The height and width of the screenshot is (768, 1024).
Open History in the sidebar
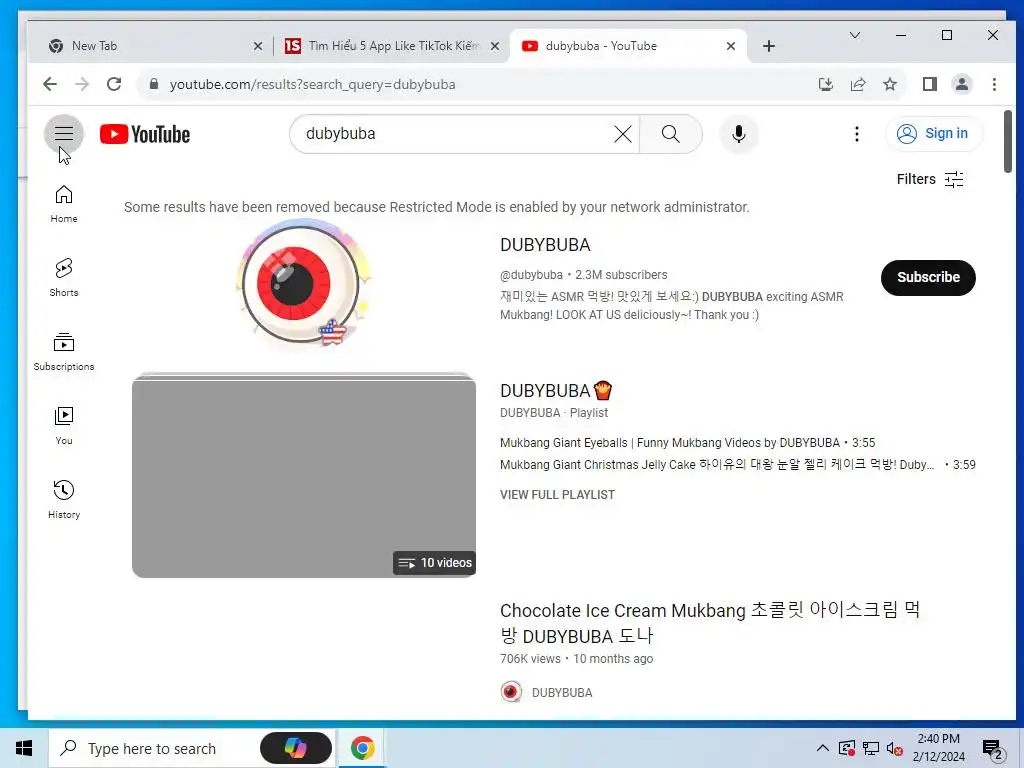click(x=63, y=500)
